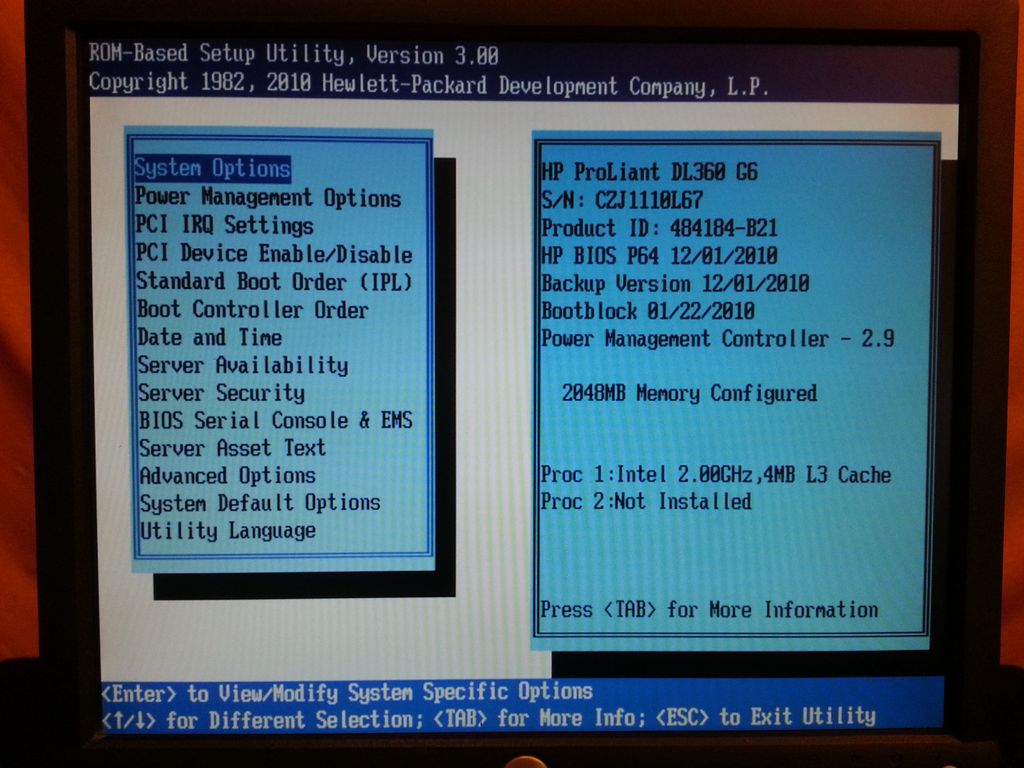Click Proc 2: Not Installed line
The image size is (1024, 768).
pyautogui.click(x=646, y=502)
